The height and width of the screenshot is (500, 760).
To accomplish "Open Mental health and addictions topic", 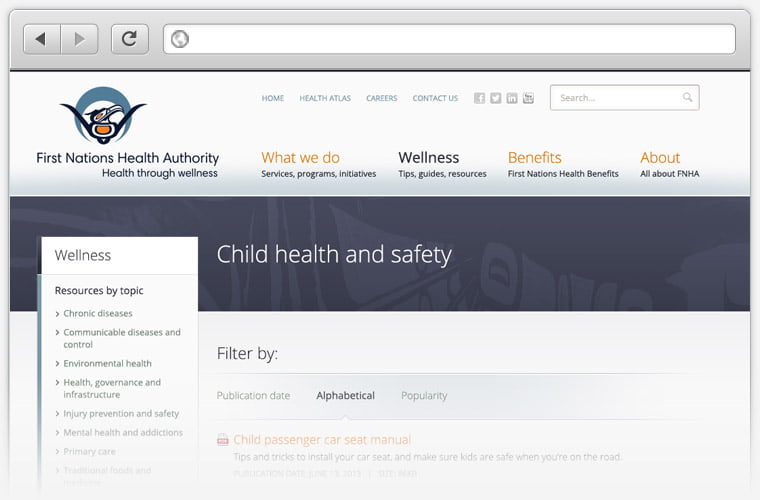I will (123, 433).
